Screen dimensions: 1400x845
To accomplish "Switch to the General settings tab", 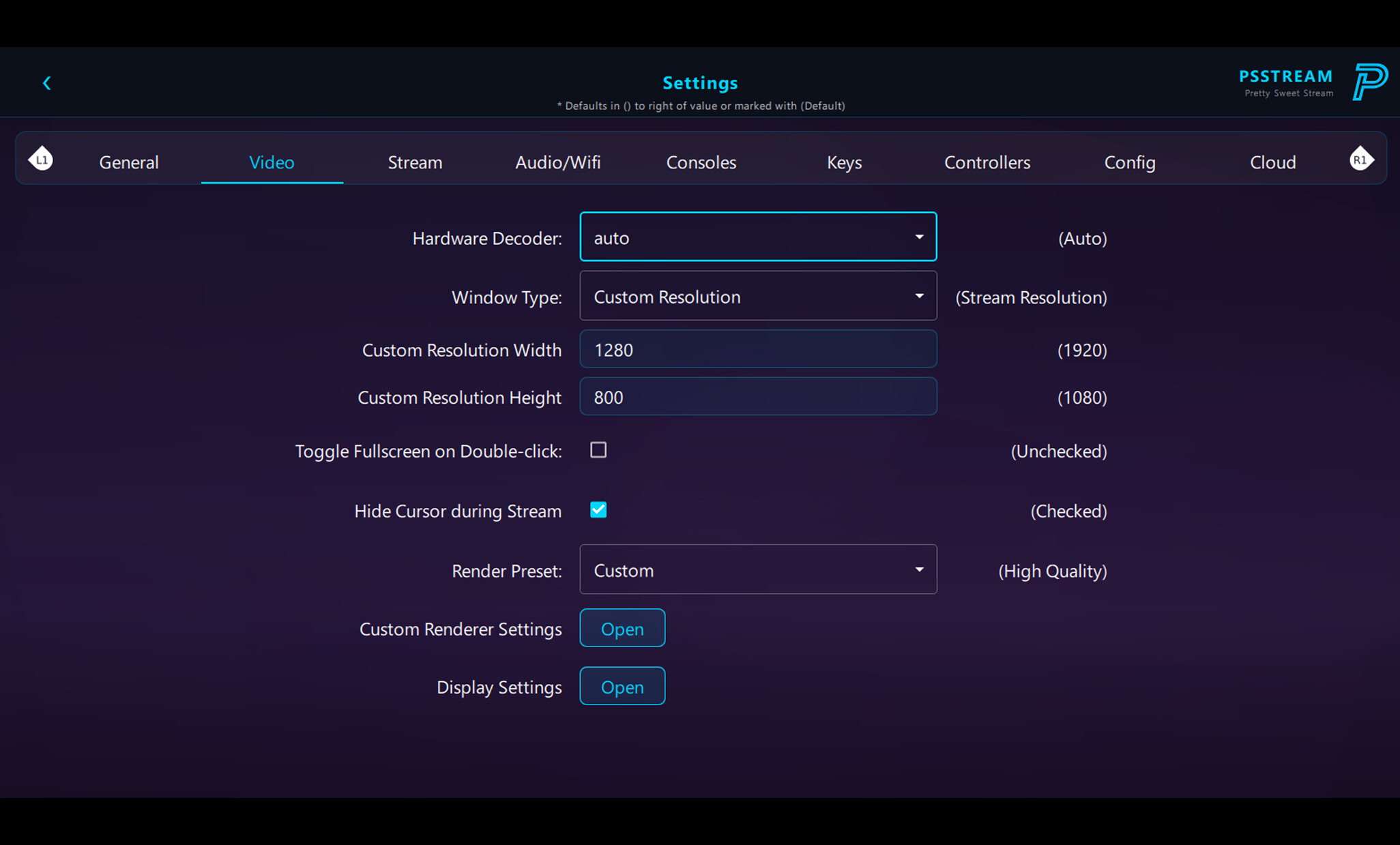I will pos(128,162).
